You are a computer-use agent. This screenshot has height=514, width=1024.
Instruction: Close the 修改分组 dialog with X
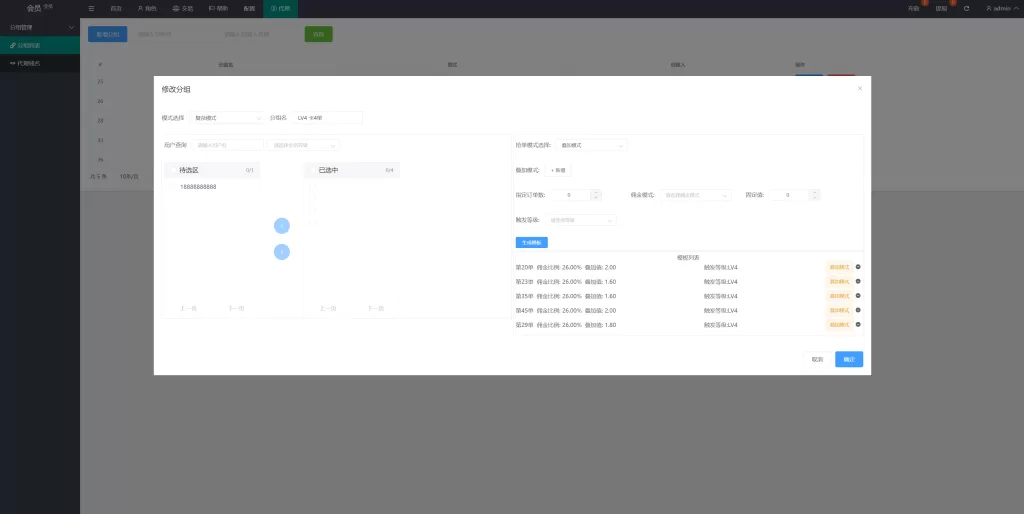click(x=859, y=89)
